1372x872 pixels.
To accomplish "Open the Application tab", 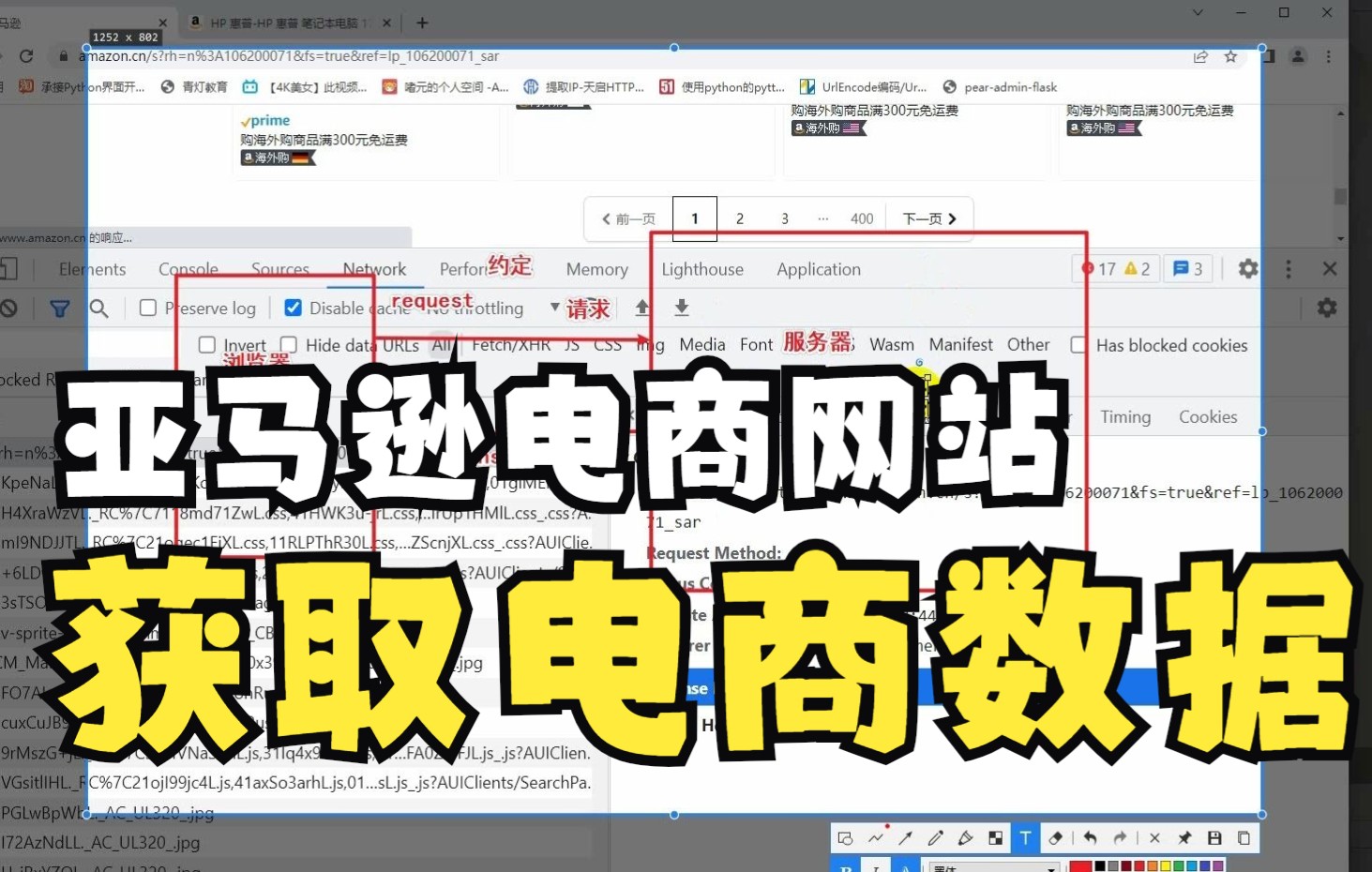I will click(x=819, y=269).
